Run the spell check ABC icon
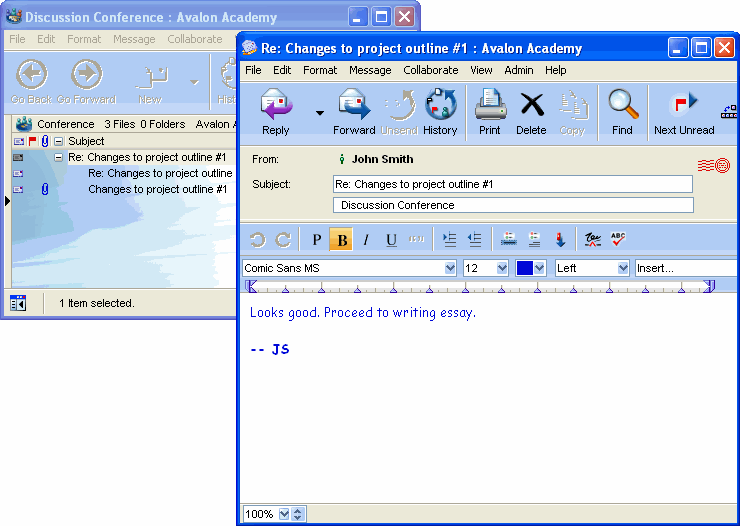The height and width of the screenshot is (526, 740). (618, 239)
